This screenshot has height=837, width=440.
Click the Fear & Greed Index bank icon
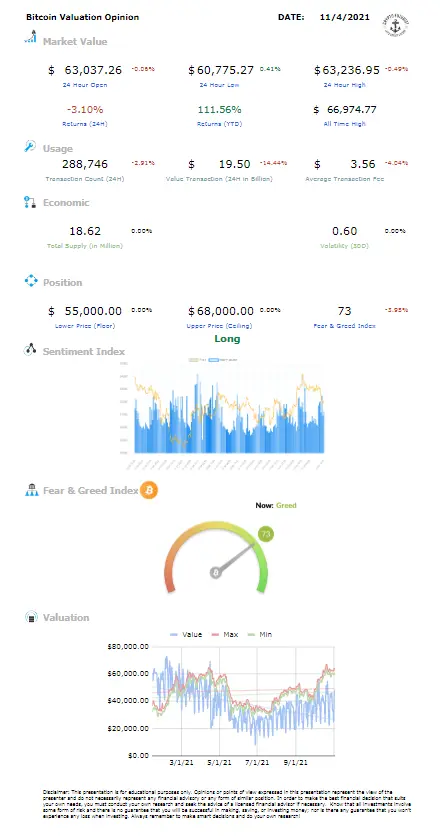click(31, 490)
